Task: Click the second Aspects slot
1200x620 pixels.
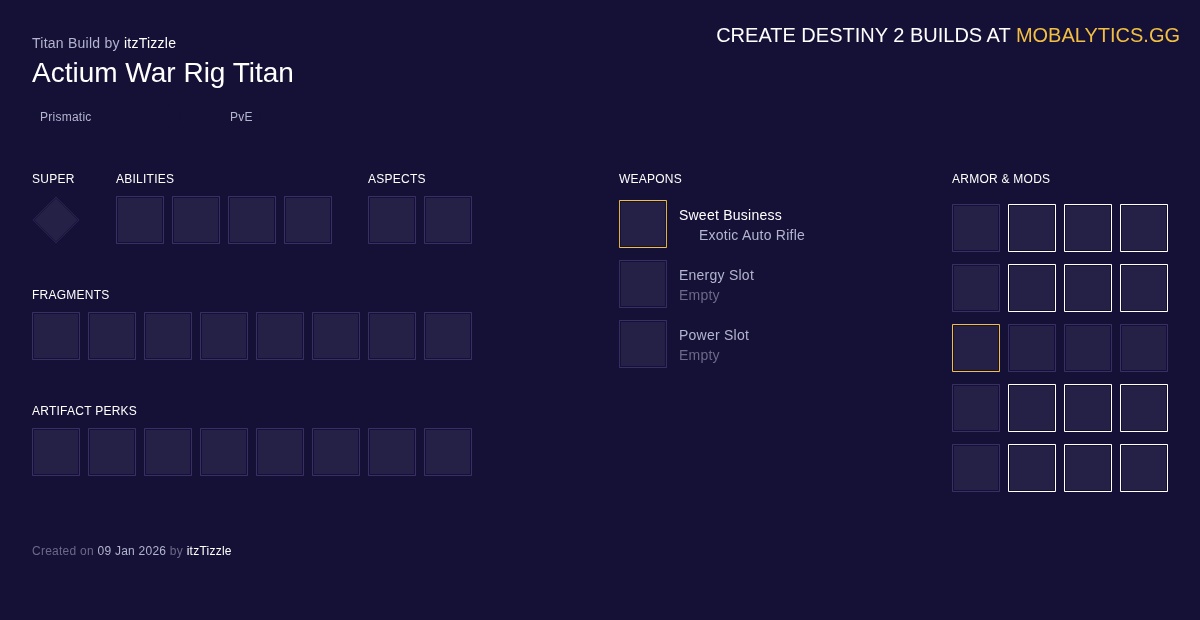Action: tap(448, 220)
